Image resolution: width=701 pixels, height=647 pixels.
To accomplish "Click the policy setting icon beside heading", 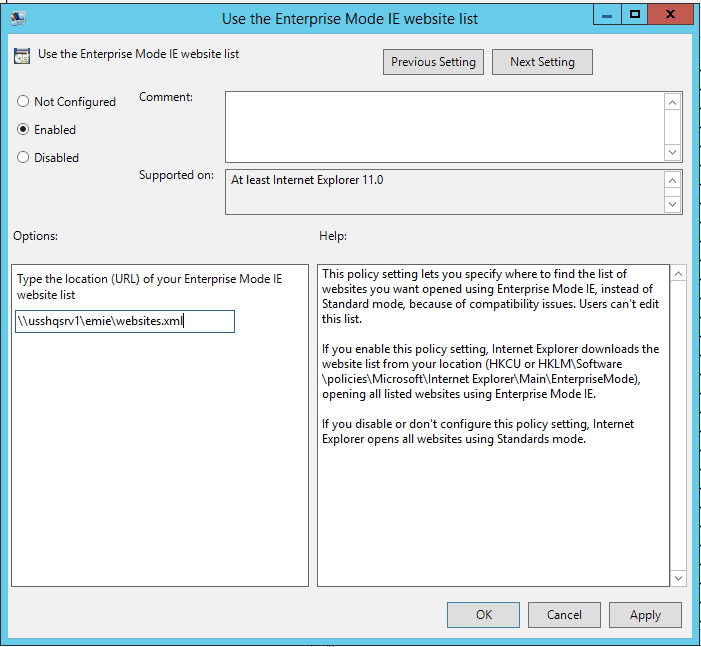I will 22,55.
